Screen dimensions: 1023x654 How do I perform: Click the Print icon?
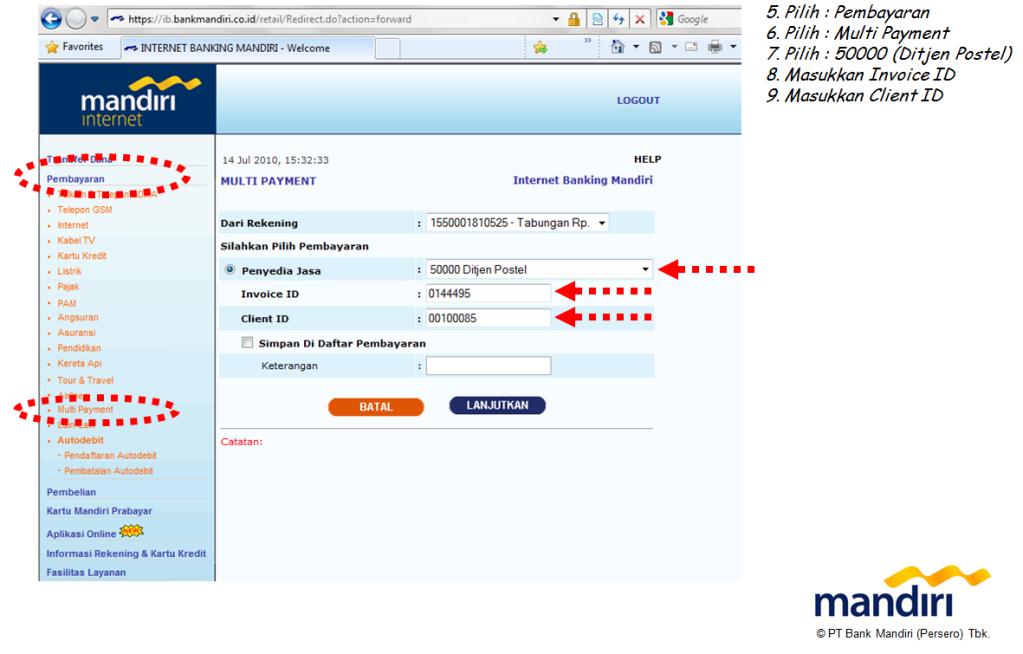(x=715, y=47)
